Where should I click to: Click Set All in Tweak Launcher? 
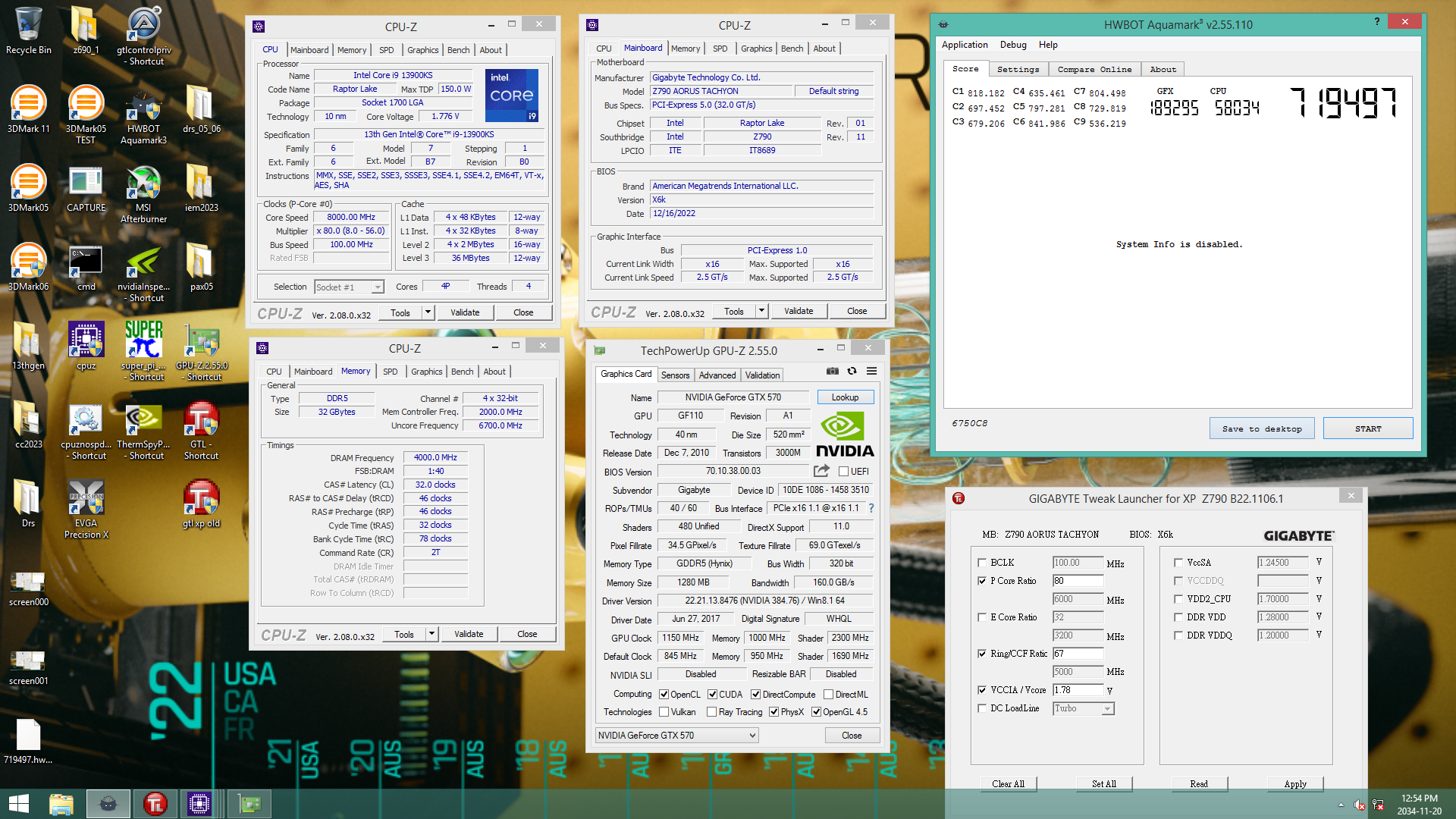pos(1104,784)
